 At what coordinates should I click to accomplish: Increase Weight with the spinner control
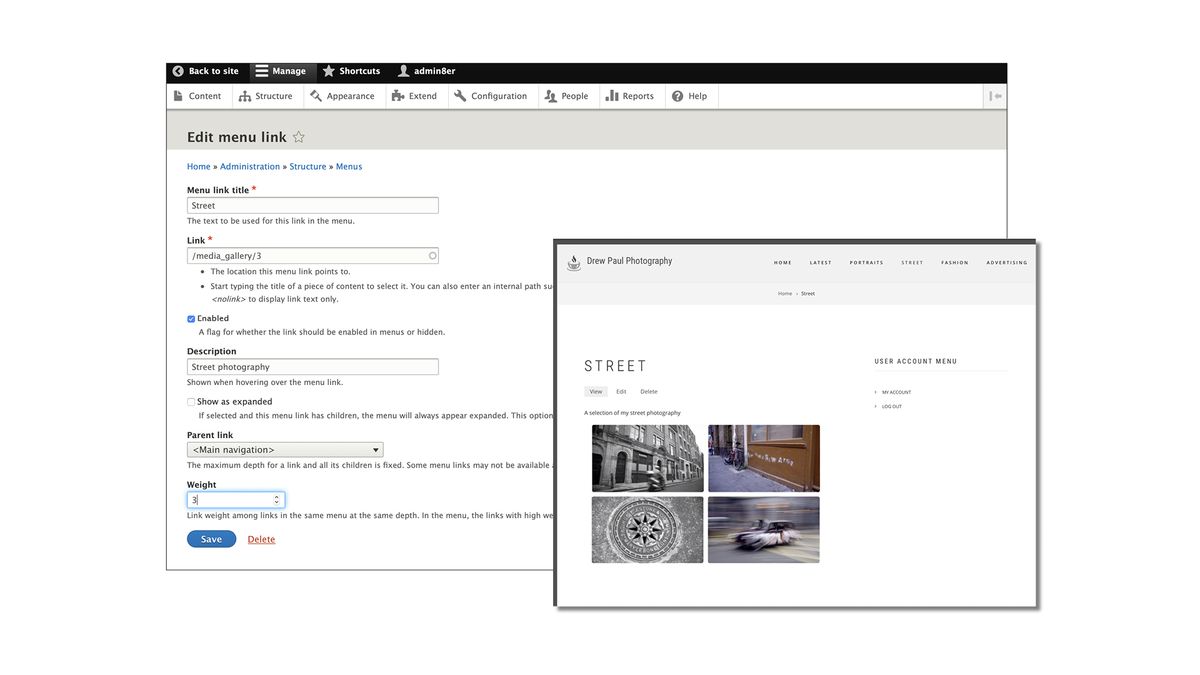[x=276, y=496]
